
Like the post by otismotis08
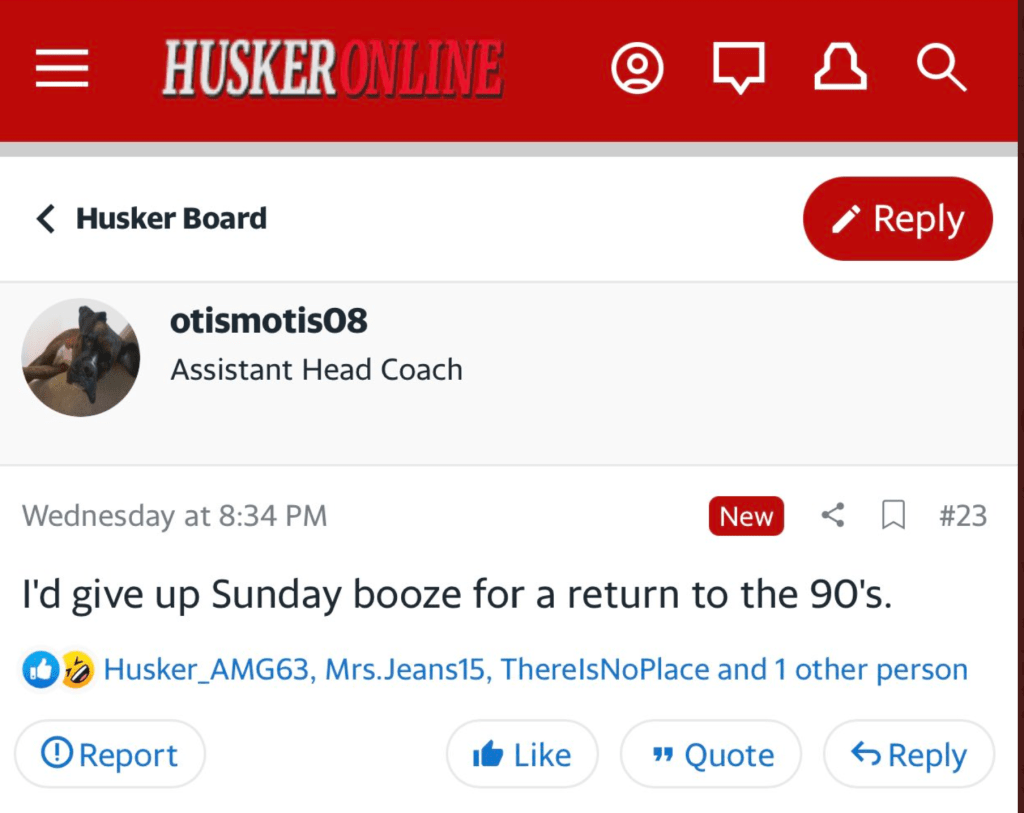pos(522,755)
